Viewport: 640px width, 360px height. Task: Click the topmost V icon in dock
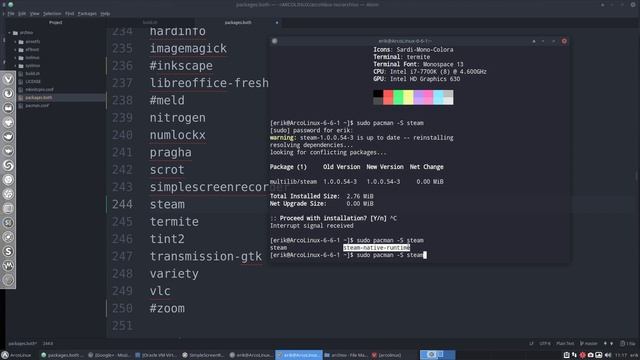click(x=8, y=79)
